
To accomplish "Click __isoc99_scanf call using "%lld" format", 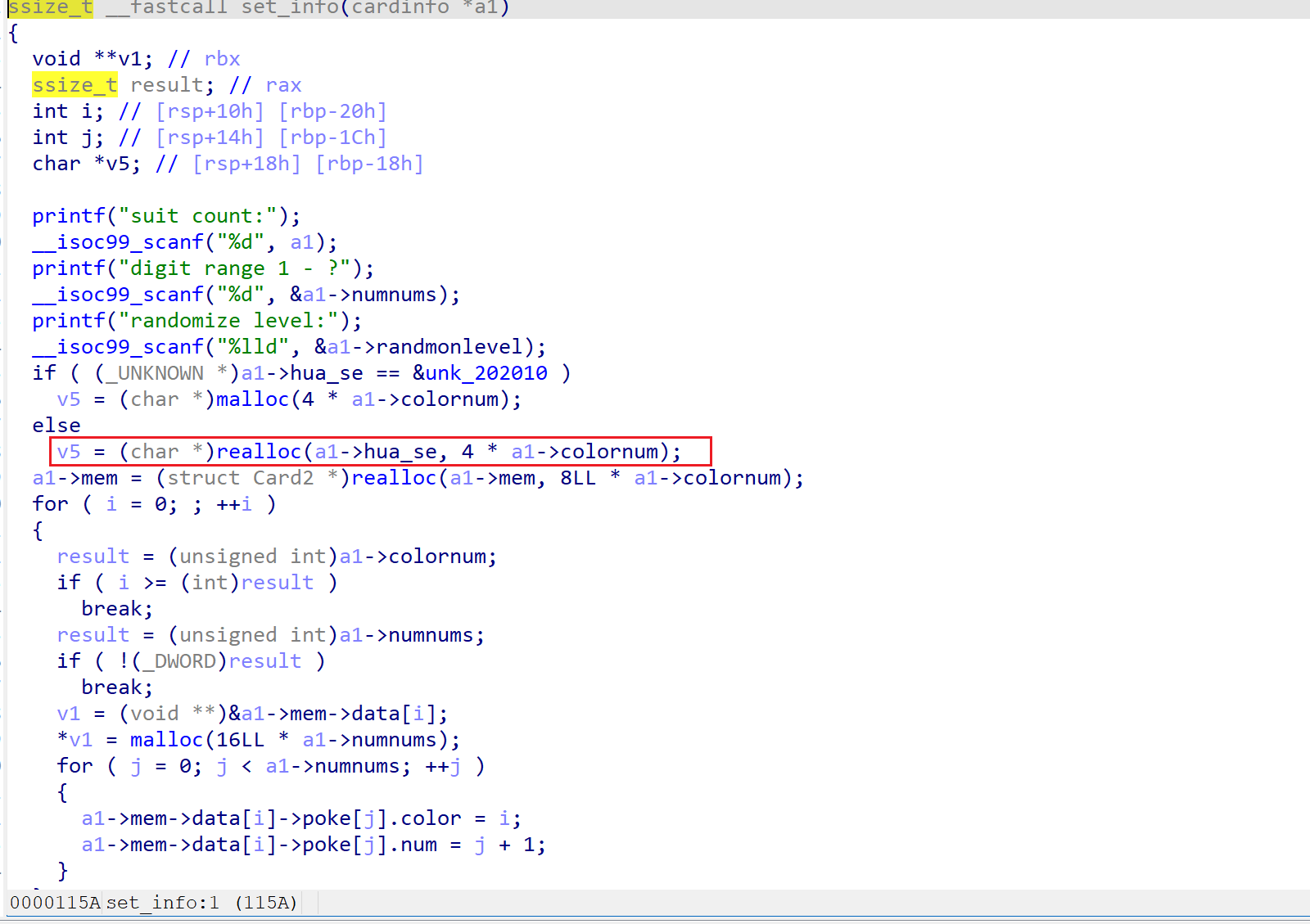I will click(117, 347).
